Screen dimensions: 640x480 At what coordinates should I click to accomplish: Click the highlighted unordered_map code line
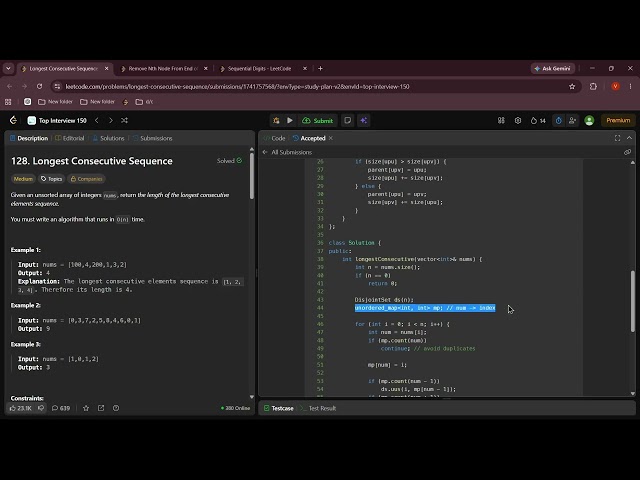point(425,308)
